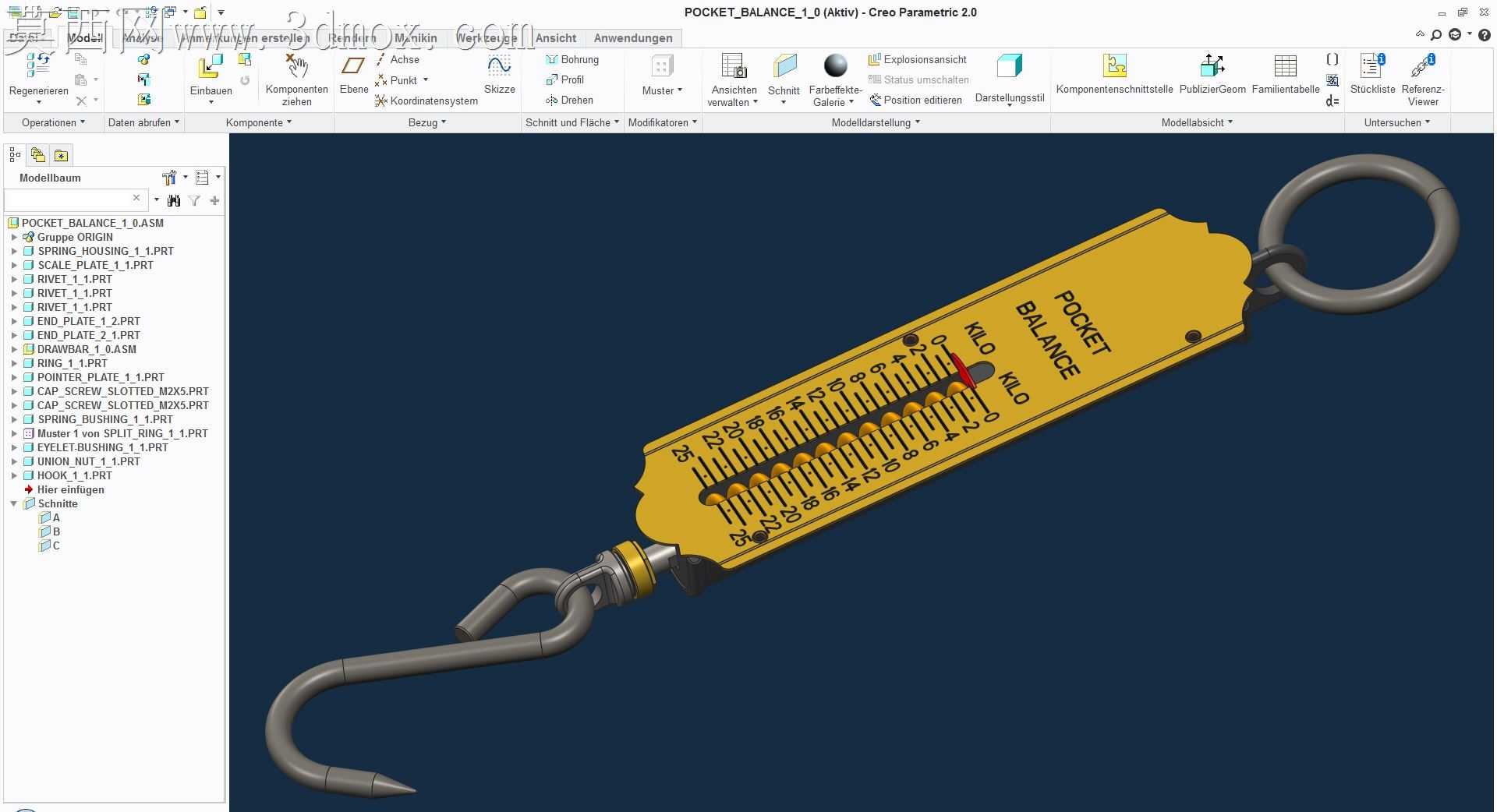Screen dimensions: 1497x812
Task: Expand the DRAWBAR_1_0.ASM subassembly
Action: point(14,349)
